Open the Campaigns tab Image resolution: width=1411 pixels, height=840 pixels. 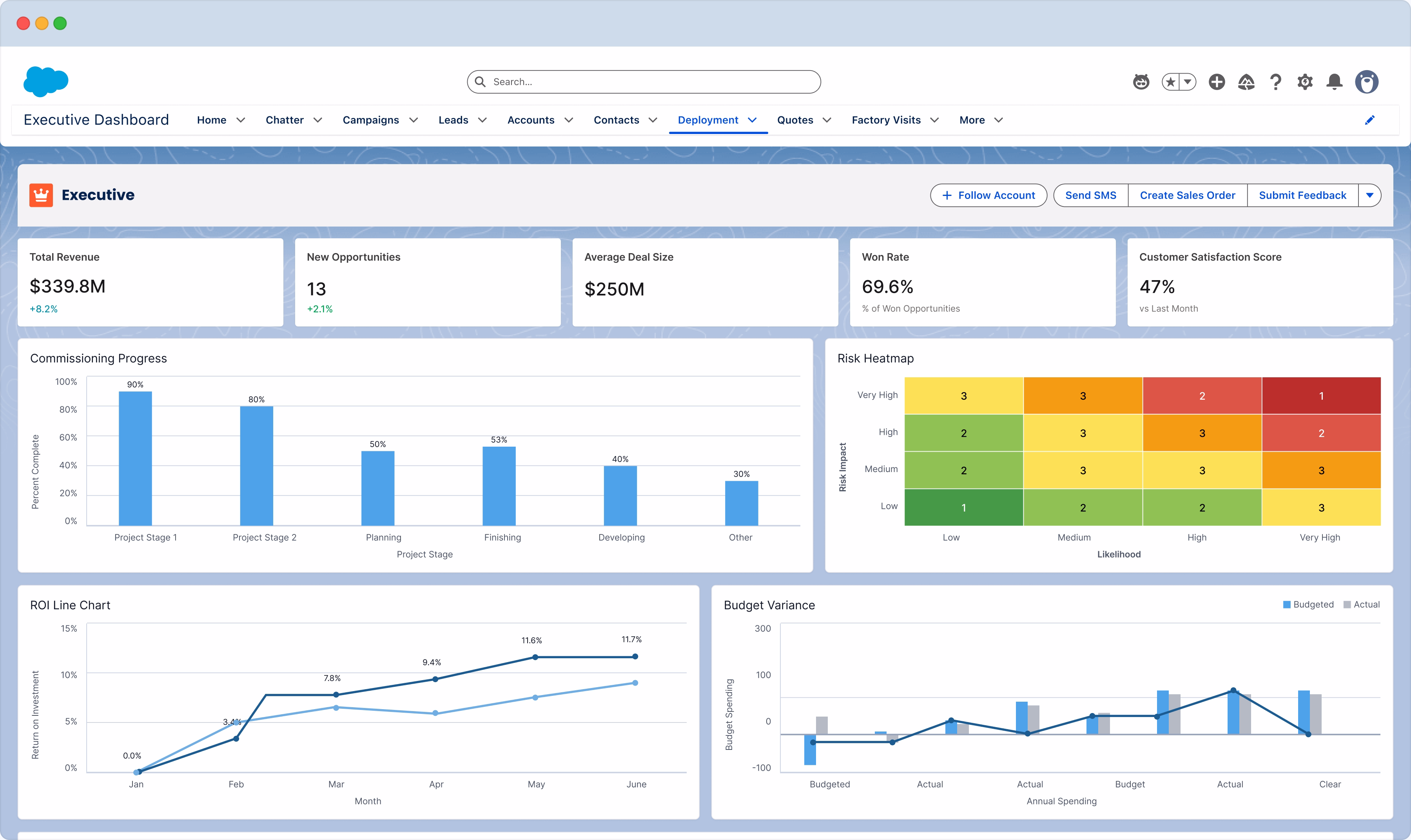point(370,120)
